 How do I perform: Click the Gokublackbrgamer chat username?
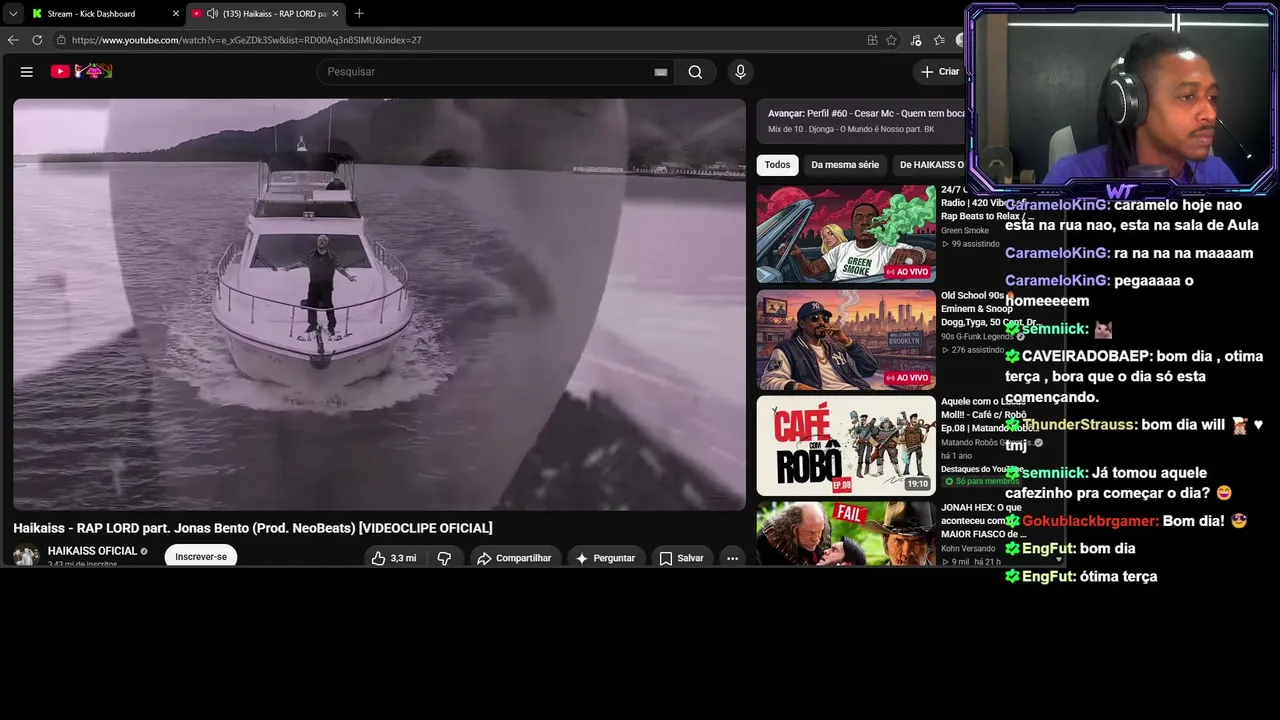pos(1090,521)
